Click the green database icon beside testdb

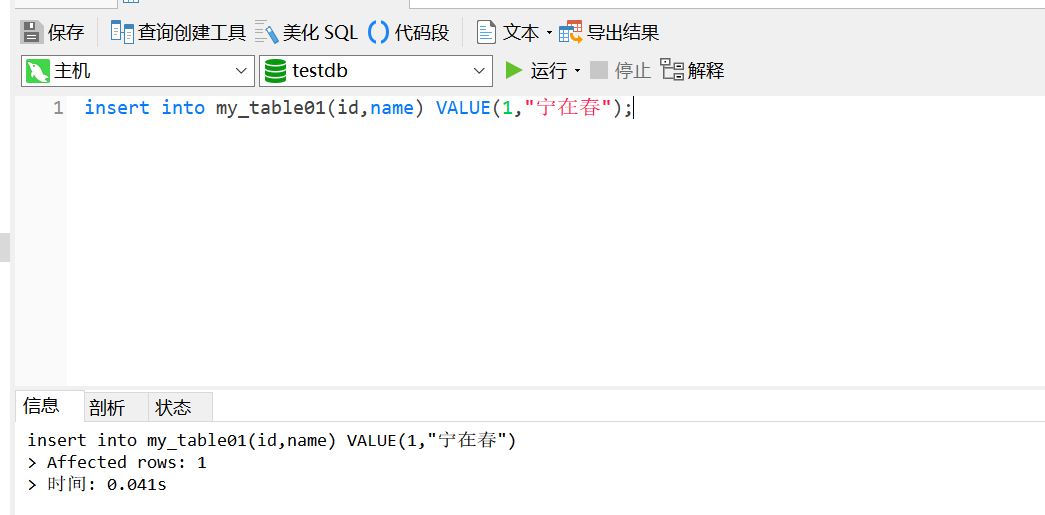tap(276, 71)
